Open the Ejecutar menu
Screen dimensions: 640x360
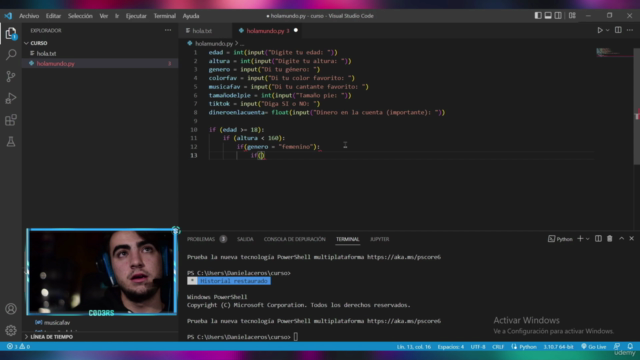point(136,16)
